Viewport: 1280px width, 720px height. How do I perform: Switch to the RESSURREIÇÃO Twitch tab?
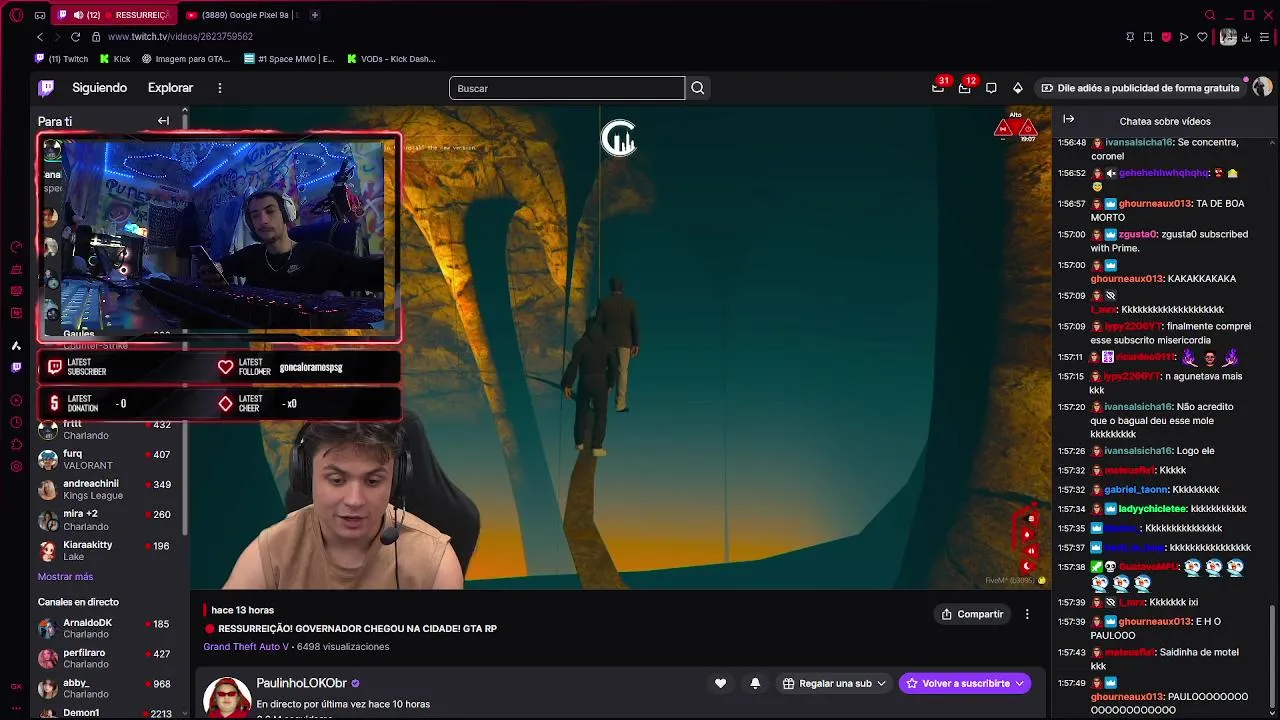point(113,15)
